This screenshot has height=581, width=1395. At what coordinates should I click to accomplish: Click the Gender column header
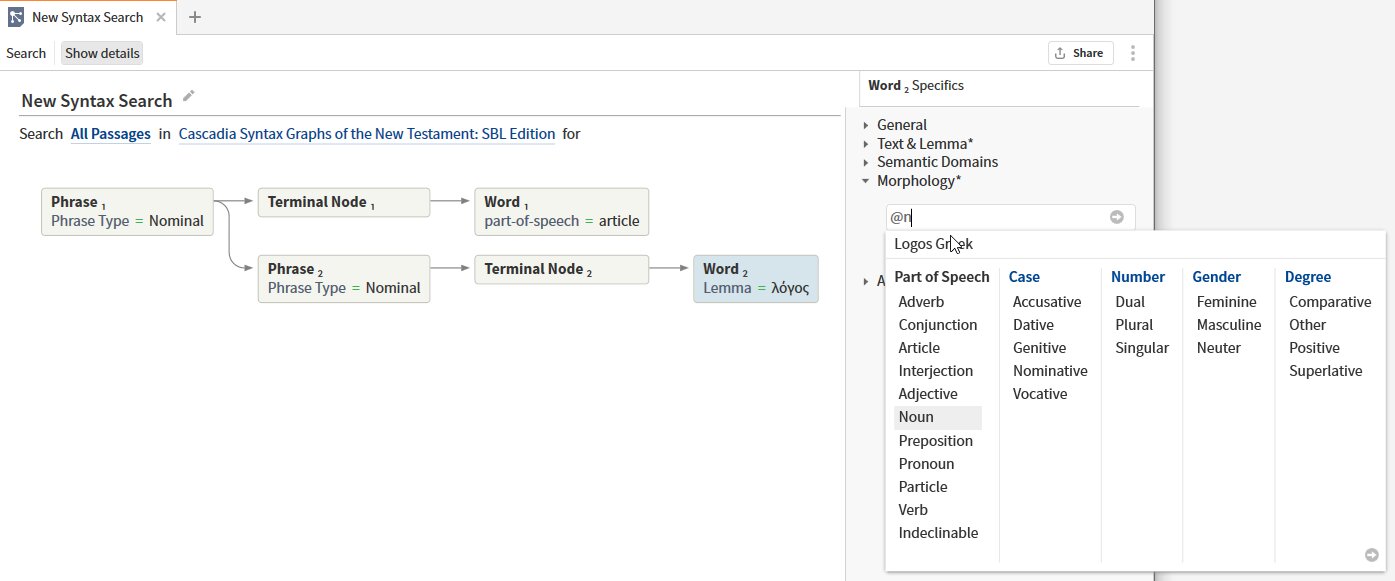pos(1217,277)
